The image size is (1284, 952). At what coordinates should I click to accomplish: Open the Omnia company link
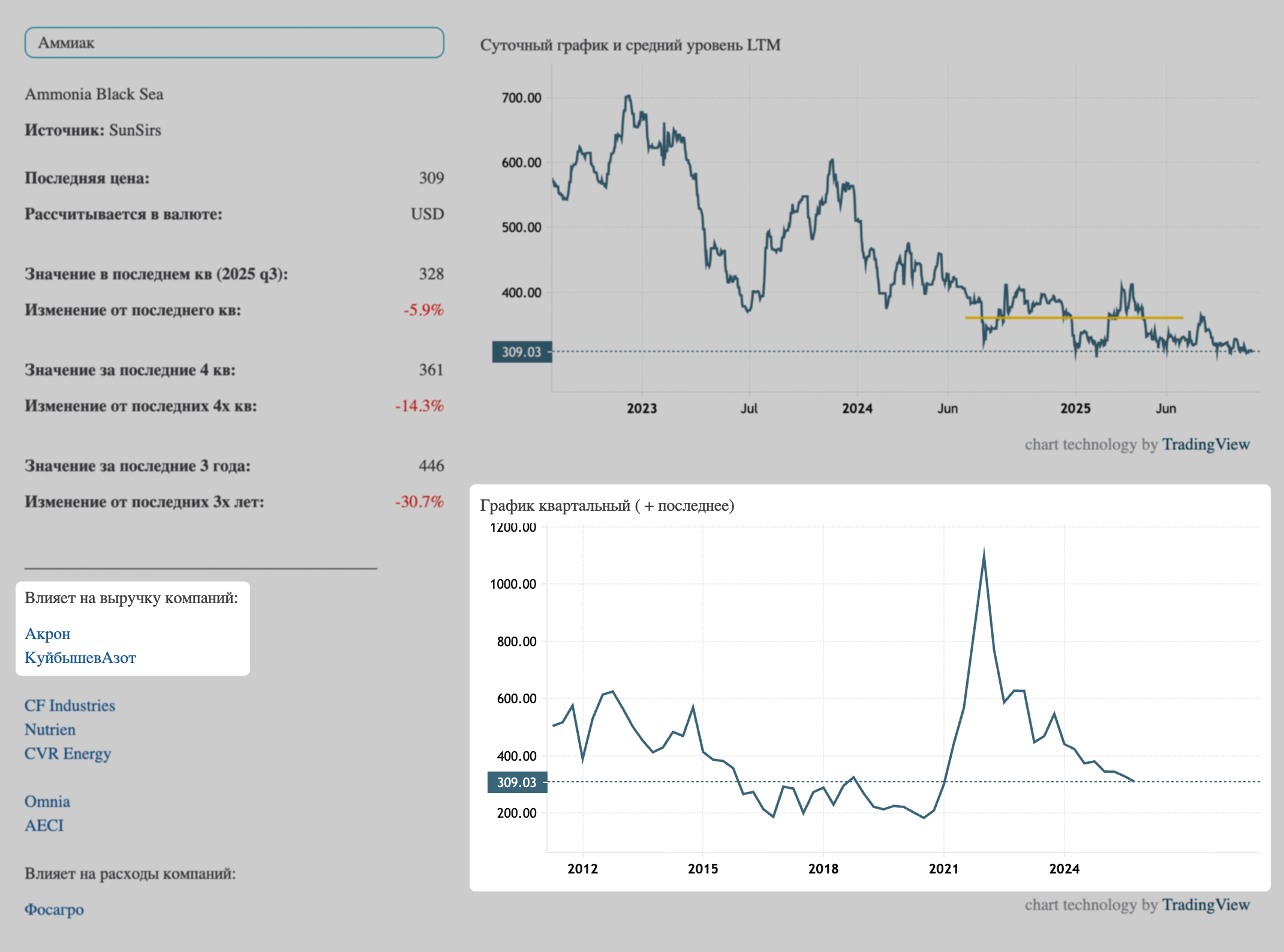(x=47, y=802)
